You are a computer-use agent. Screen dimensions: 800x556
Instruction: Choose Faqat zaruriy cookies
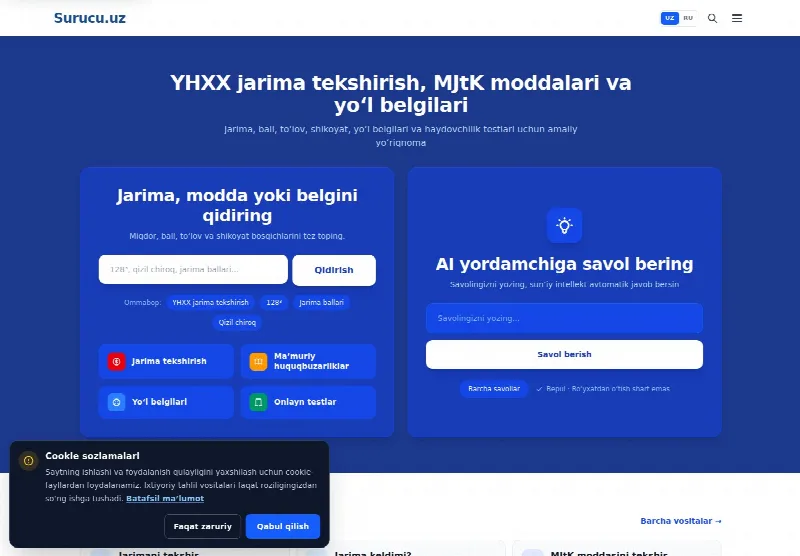point(203,526)
